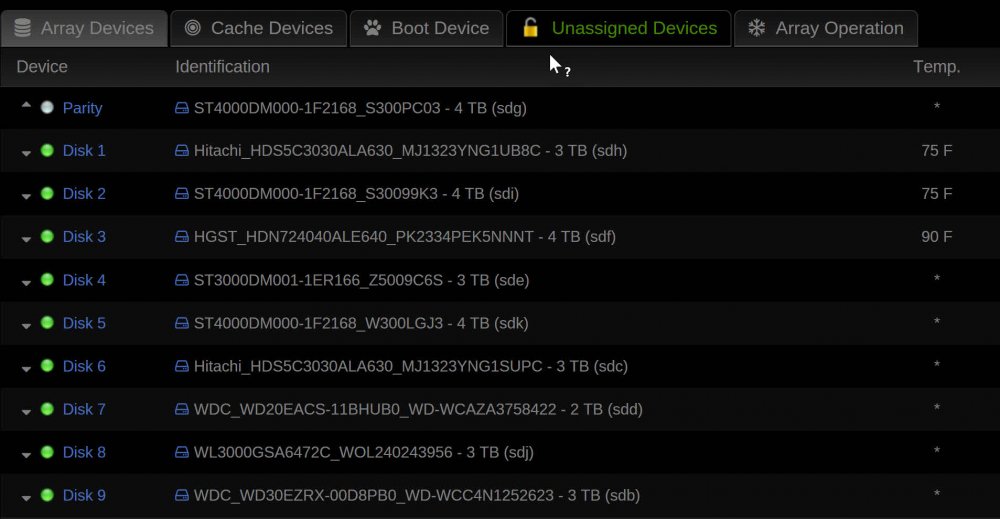Click the drive icon for ST4000DM000 W300LGJ3
1000x519 pixels.
point(182,323)
